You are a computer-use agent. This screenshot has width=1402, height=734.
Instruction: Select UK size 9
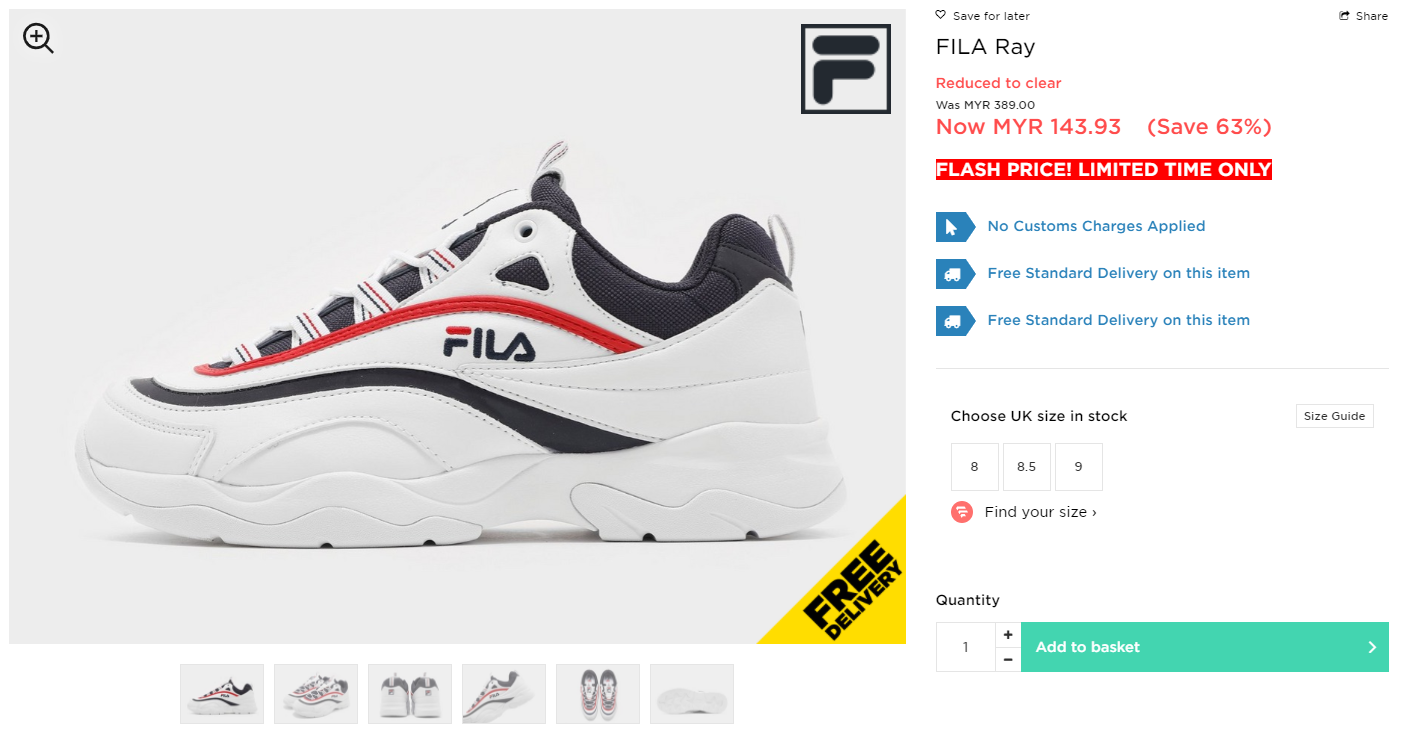pos(1079,467)
